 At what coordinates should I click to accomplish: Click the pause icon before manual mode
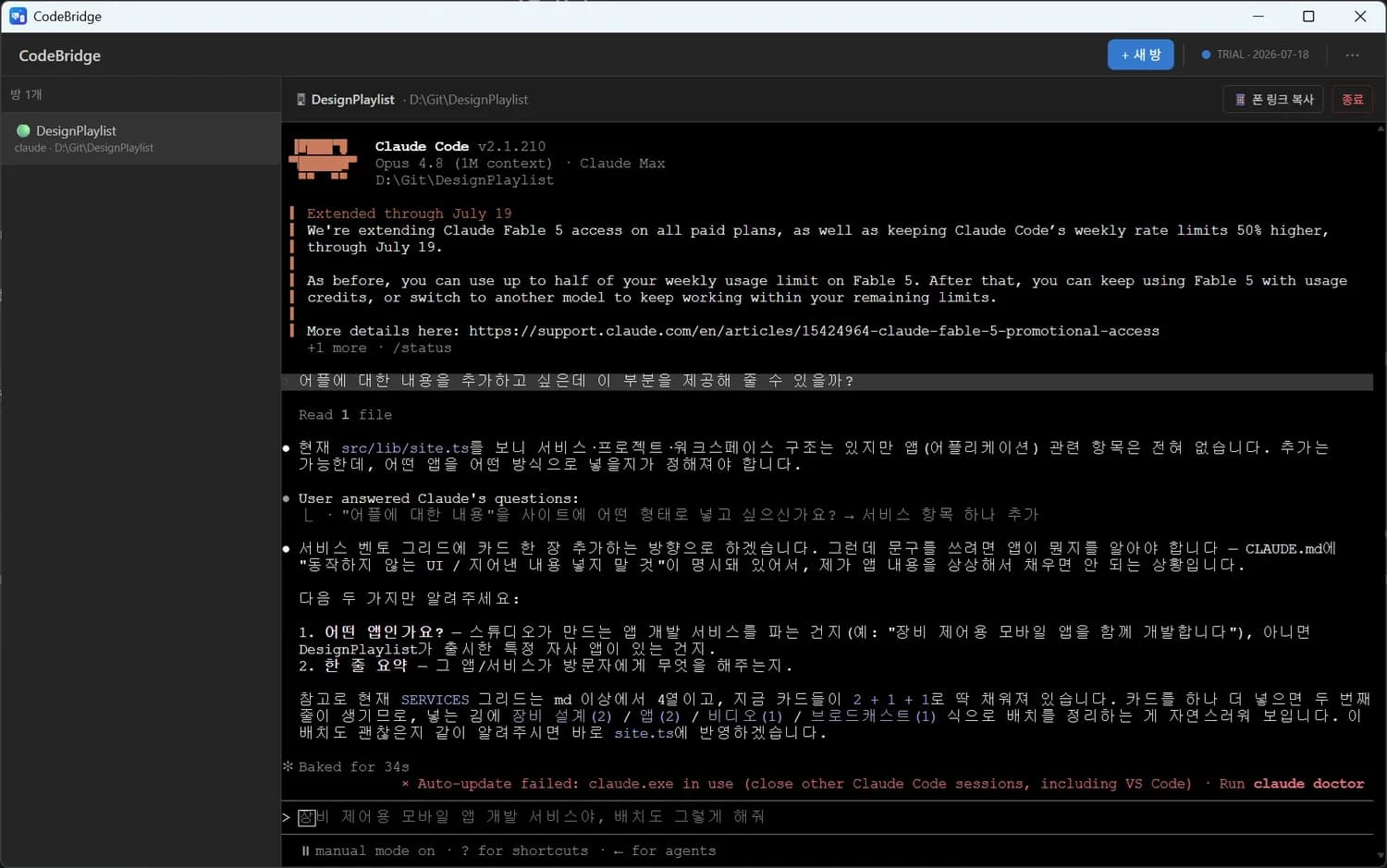point(305,851)
